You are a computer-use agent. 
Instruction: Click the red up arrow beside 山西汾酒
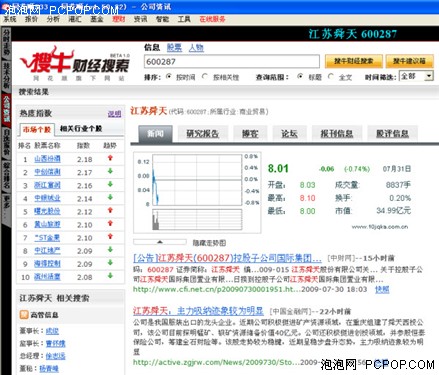(110, 158)
